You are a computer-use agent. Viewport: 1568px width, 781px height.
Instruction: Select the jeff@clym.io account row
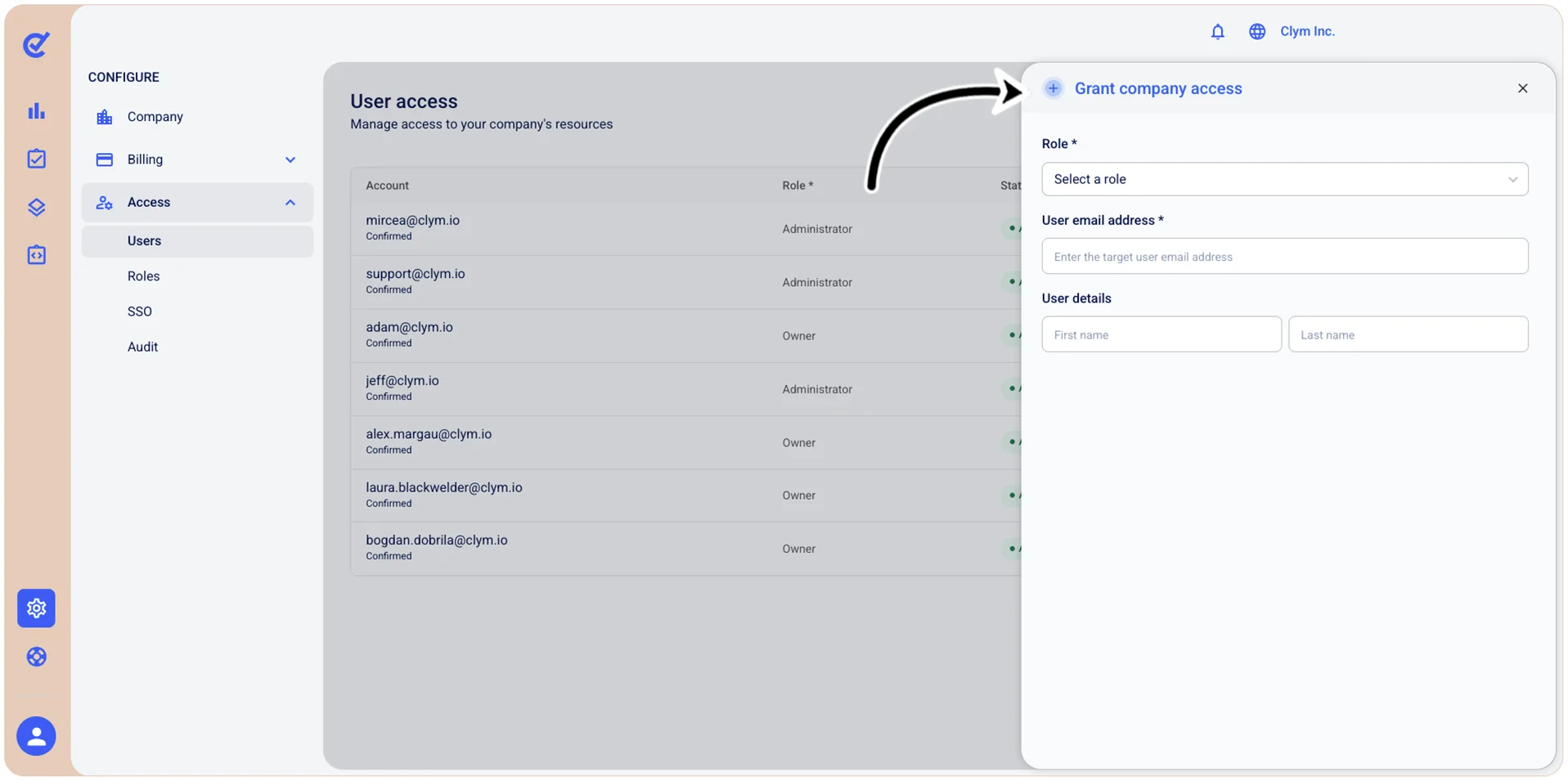(x=685, y=388)
